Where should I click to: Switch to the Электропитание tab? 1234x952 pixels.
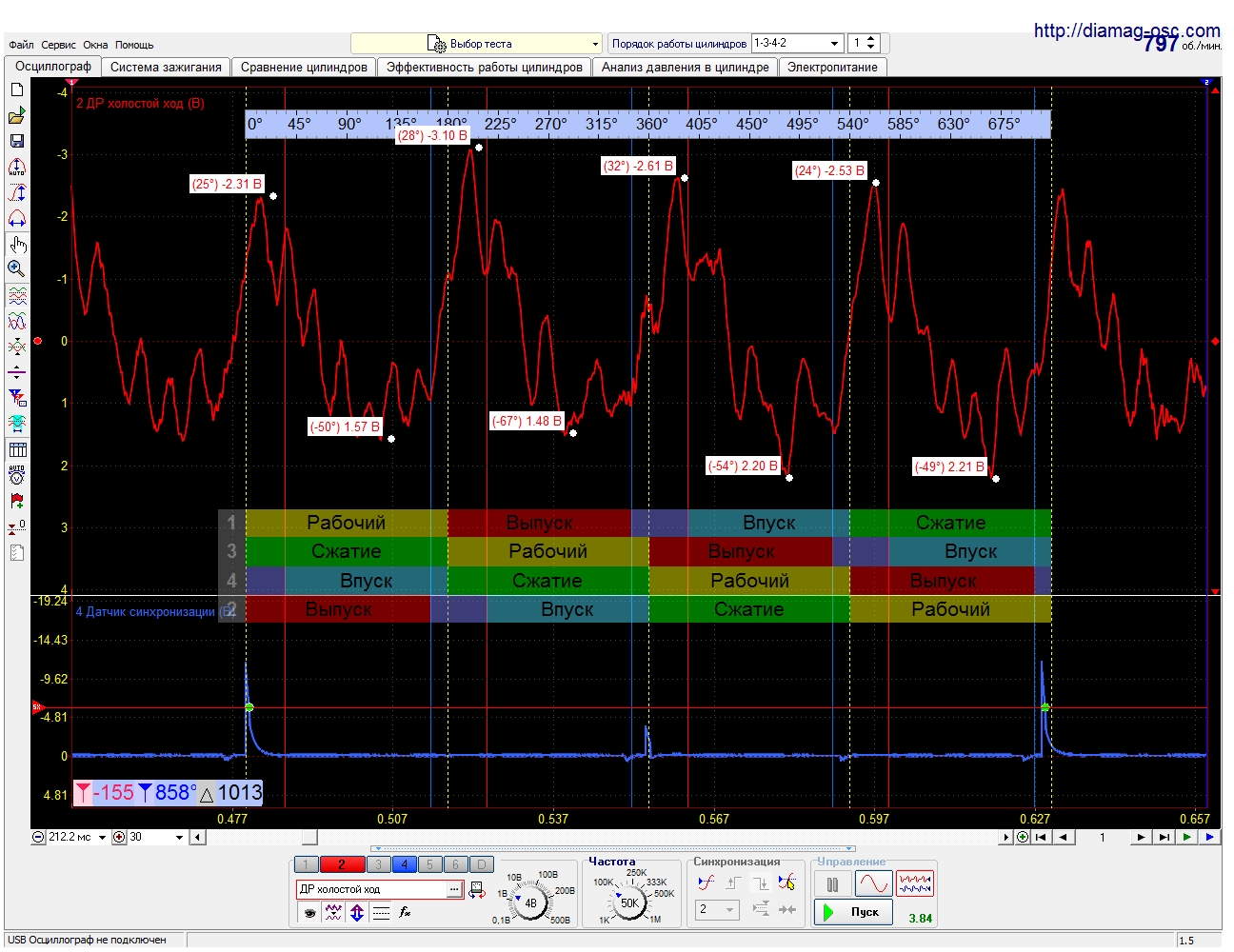tap(832, 68)
